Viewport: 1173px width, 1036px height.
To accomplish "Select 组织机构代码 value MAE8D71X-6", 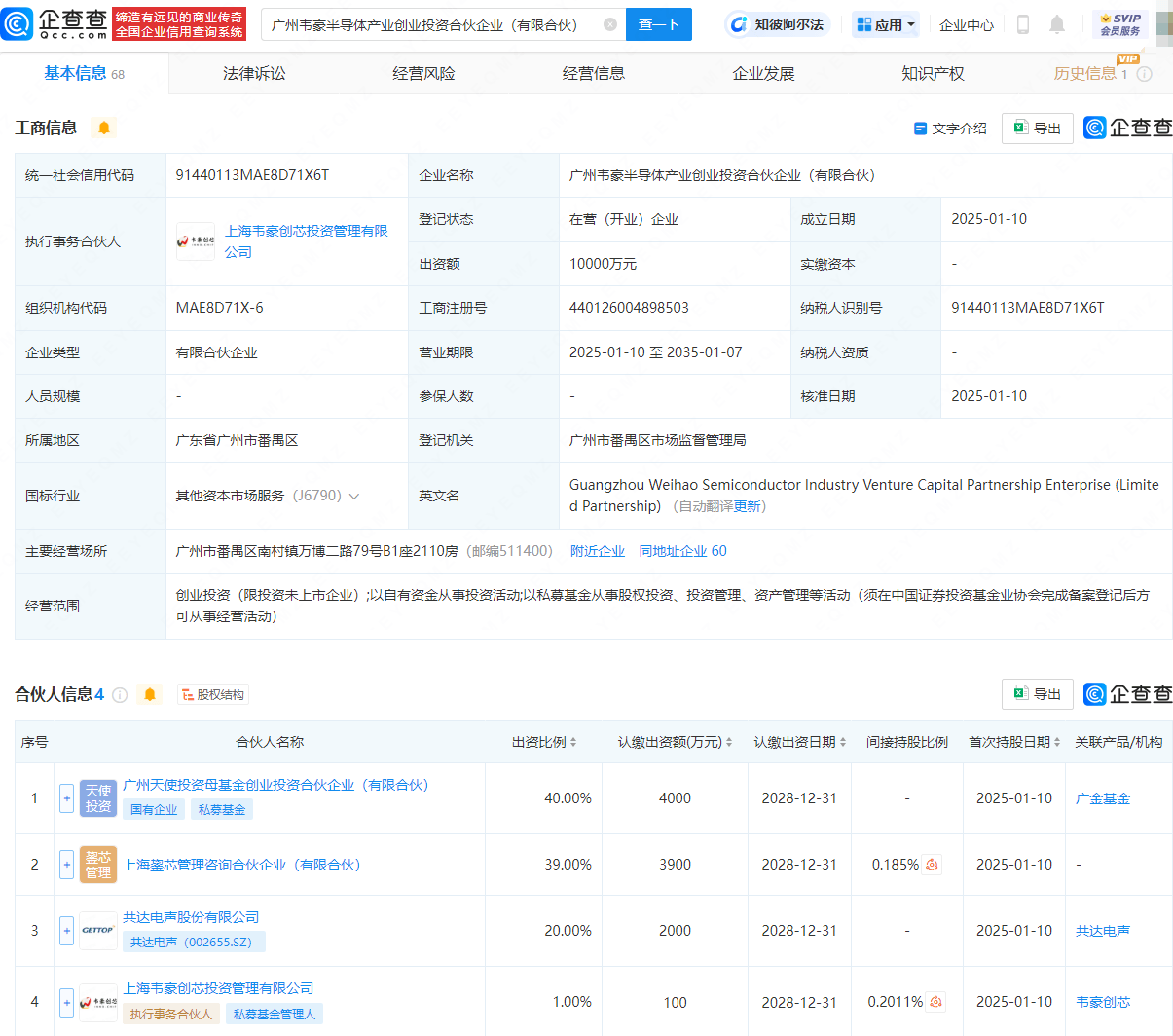I will point(219,308).
